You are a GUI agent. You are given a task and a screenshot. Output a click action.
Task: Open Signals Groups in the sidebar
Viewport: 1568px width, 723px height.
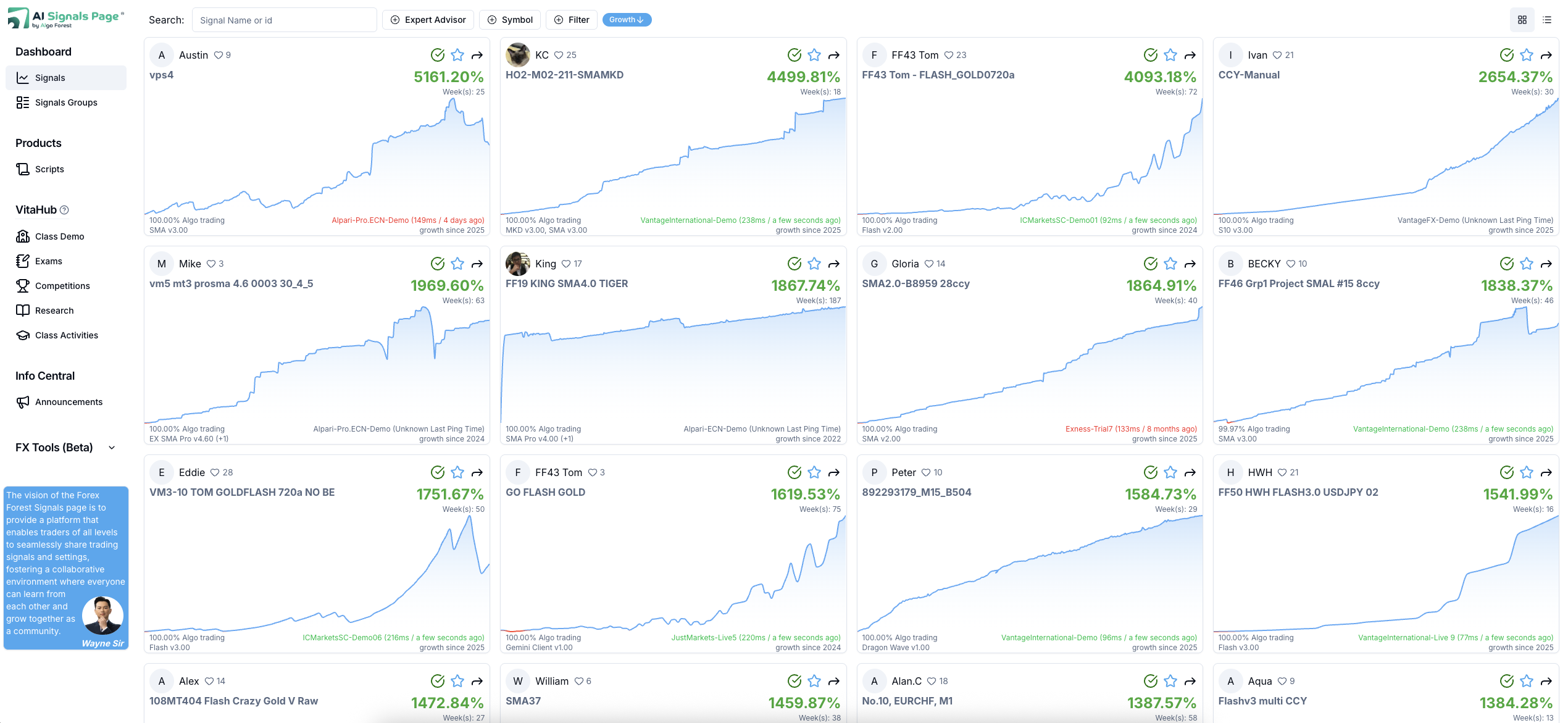point(66,102)
